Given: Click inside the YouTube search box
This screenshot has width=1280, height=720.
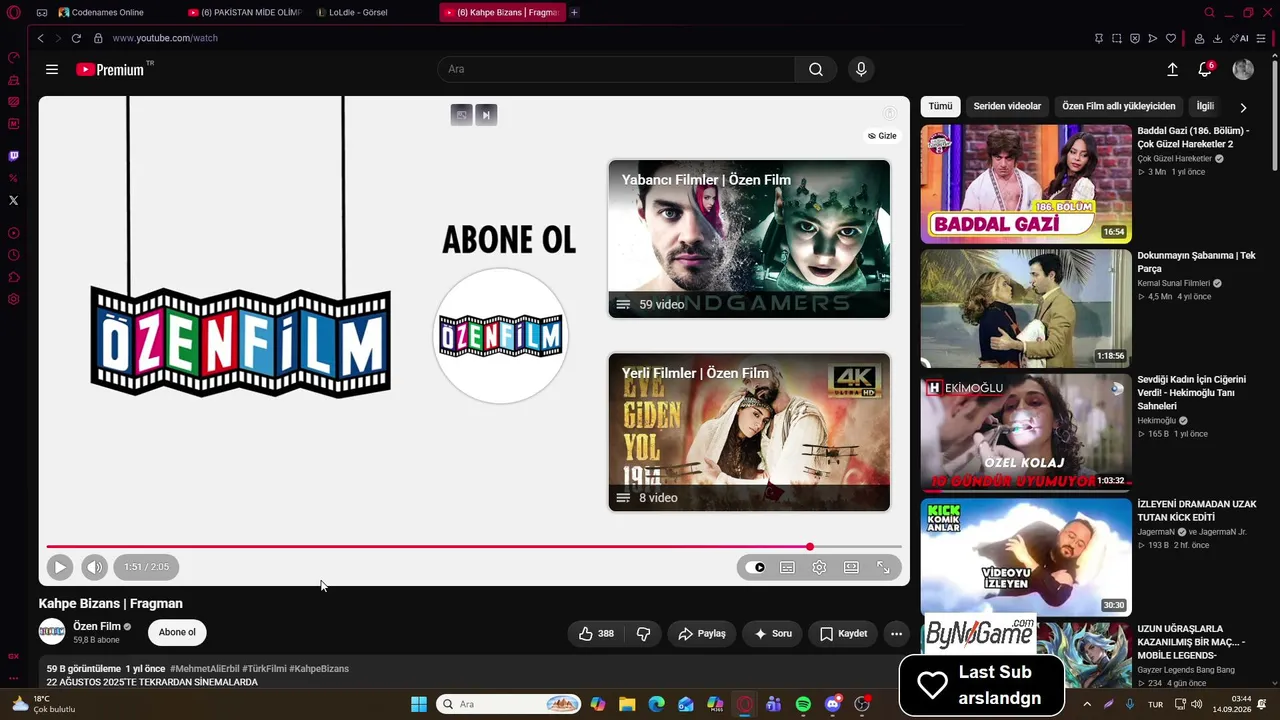Looking at the screenshot, I should 616,69.
